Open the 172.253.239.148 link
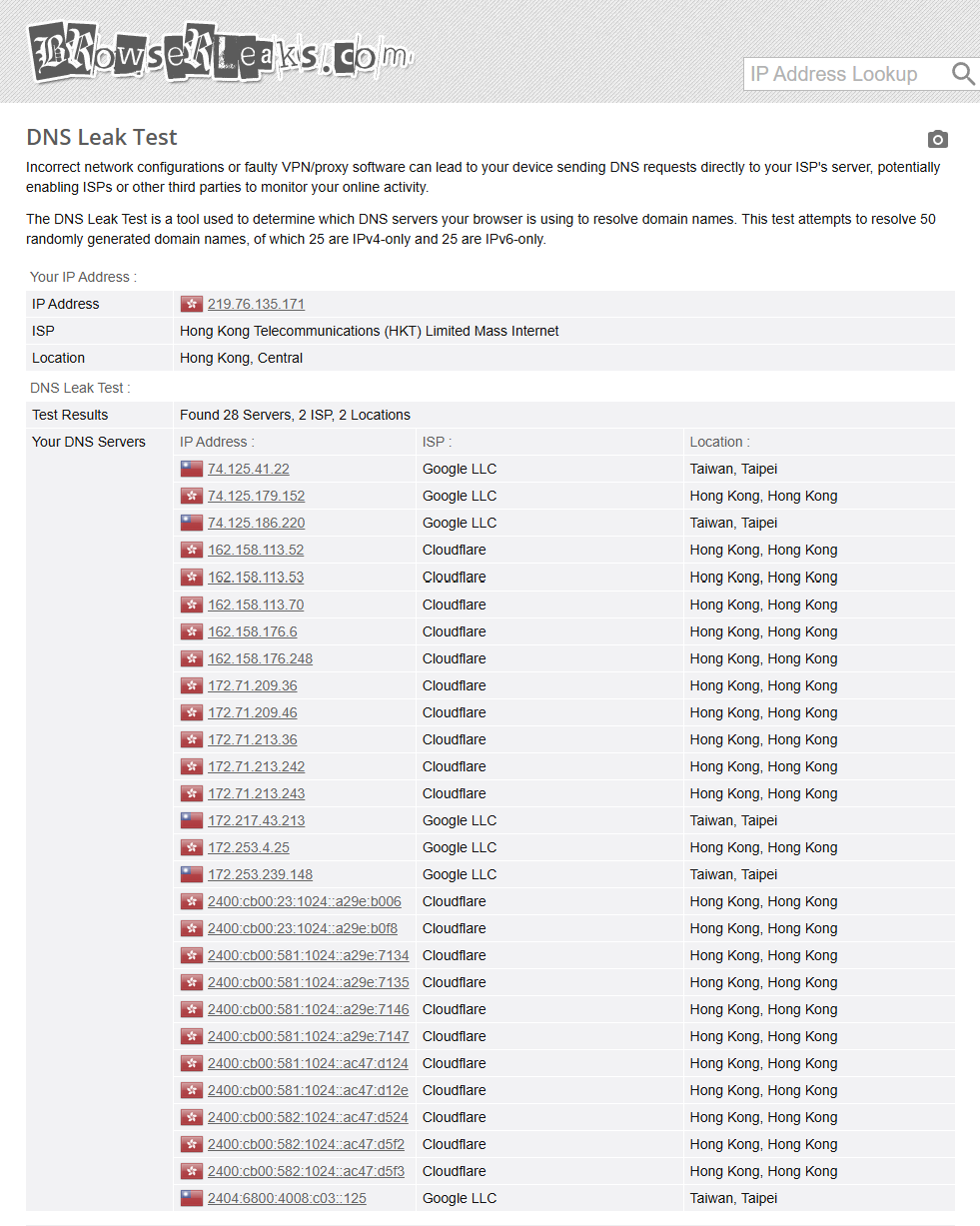The image size is (980, 1226). tap(260, 874)
